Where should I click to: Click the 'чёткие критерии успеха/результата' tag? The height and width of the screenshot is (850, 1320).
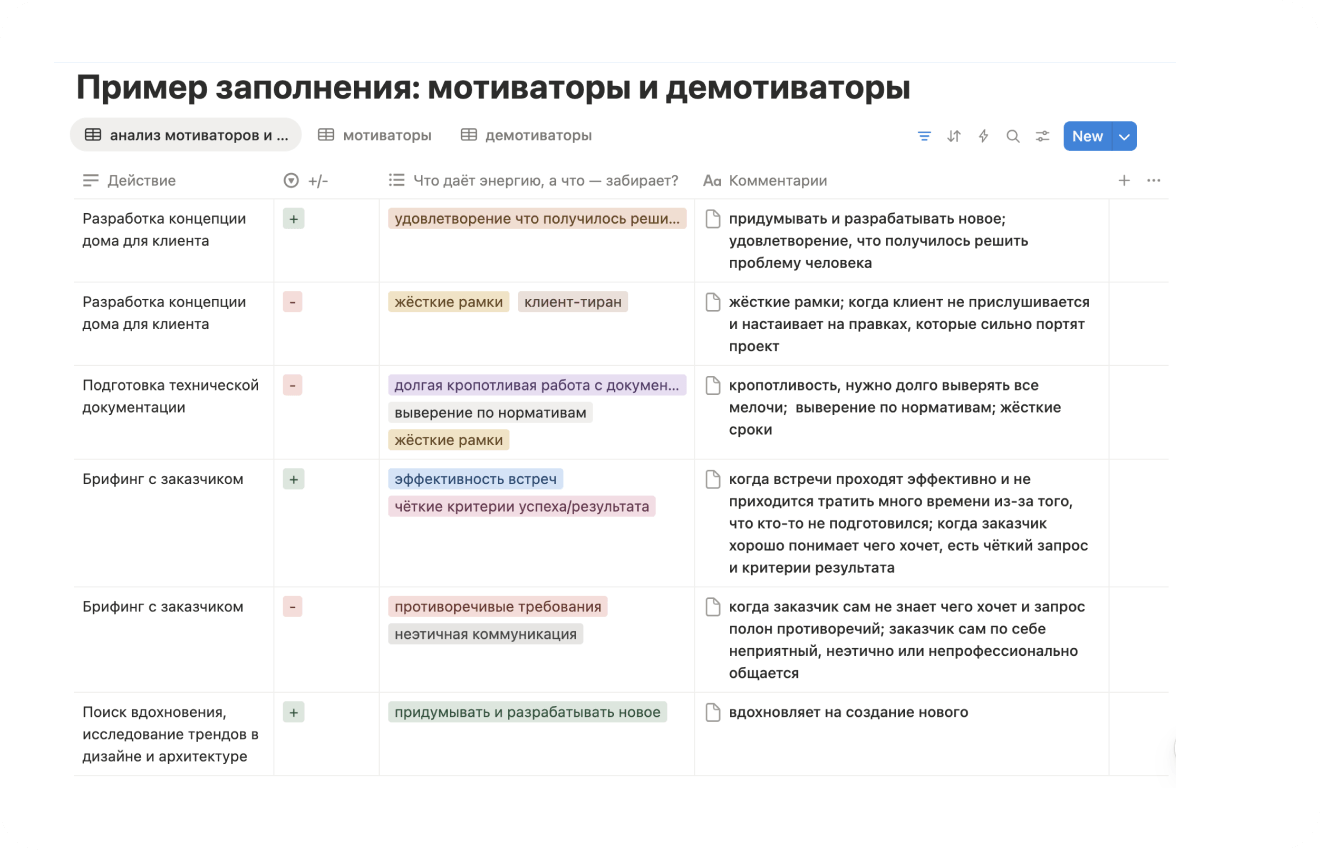point(522,507)
